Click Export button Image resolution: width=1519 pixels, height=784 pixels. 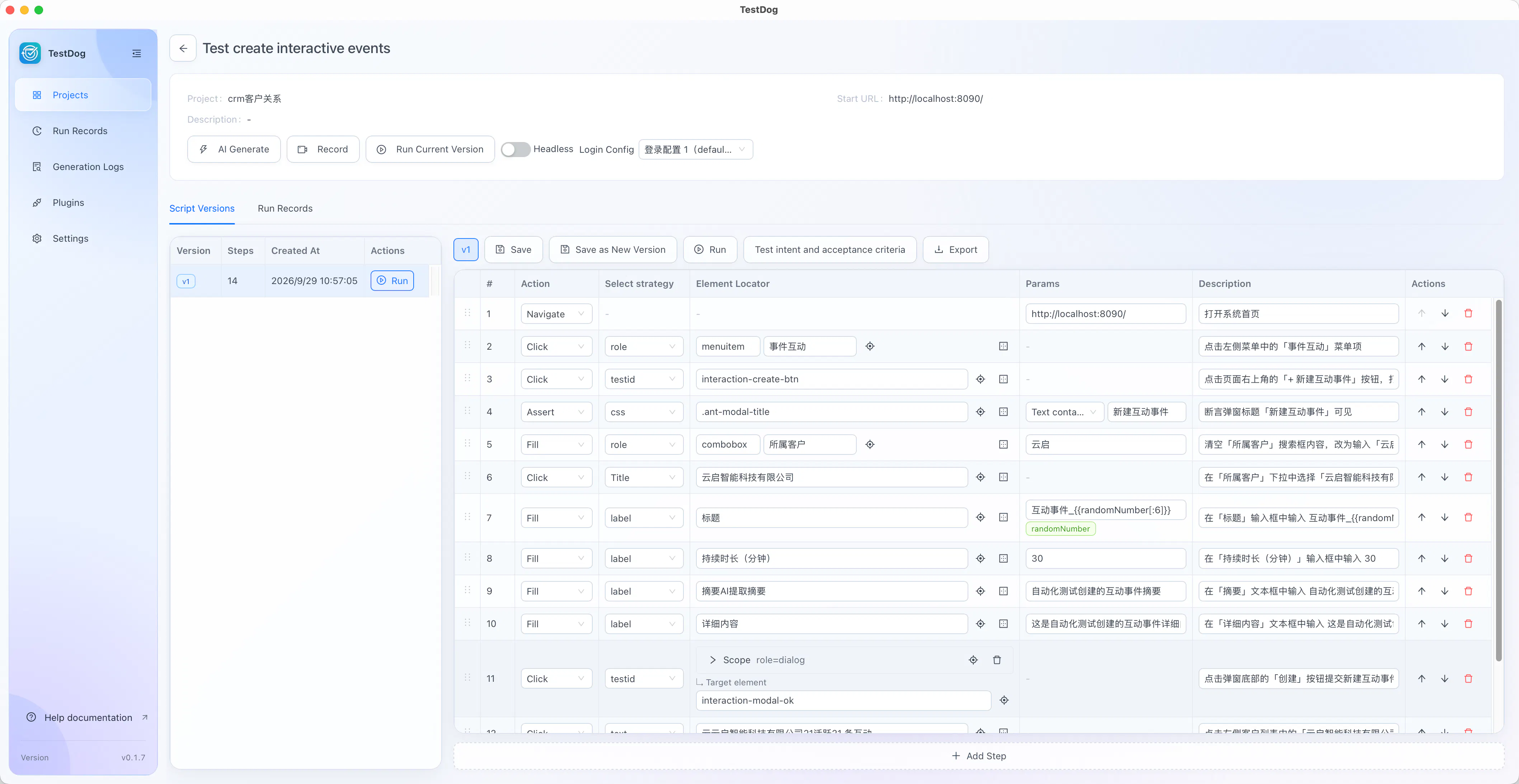[x=955, y=250]
